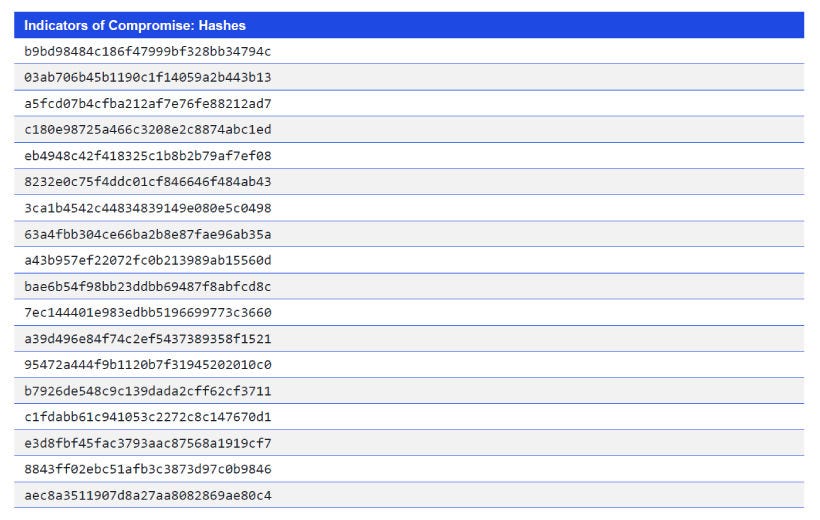Screen dimensions: 820x520
Task: Click hash a5fcd07b4cfba212af7e76fe88212ad7
Action: point(147,104)
